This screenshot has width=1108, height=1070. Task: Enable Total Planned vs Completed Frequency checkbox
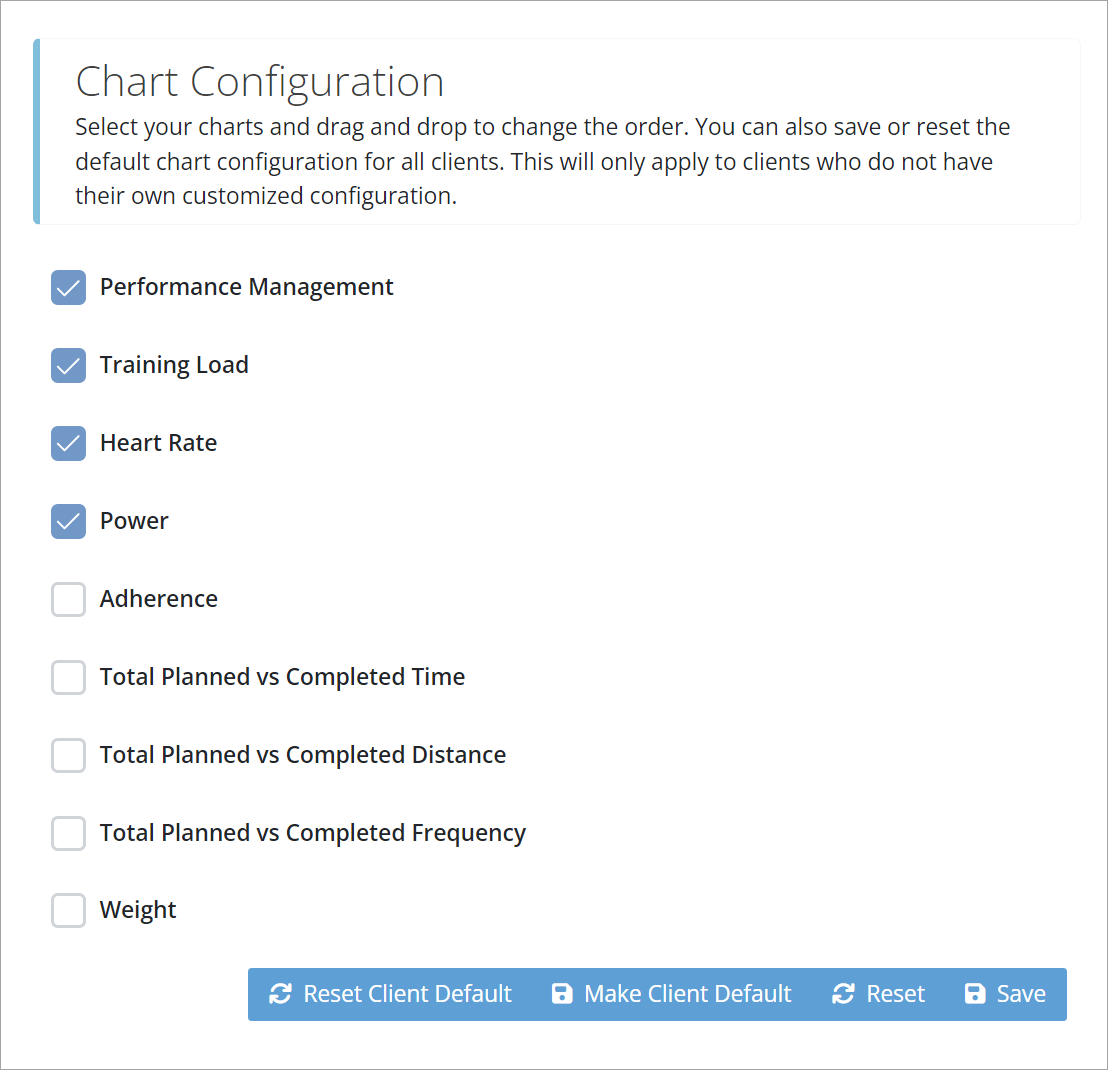tap(69, 833)
